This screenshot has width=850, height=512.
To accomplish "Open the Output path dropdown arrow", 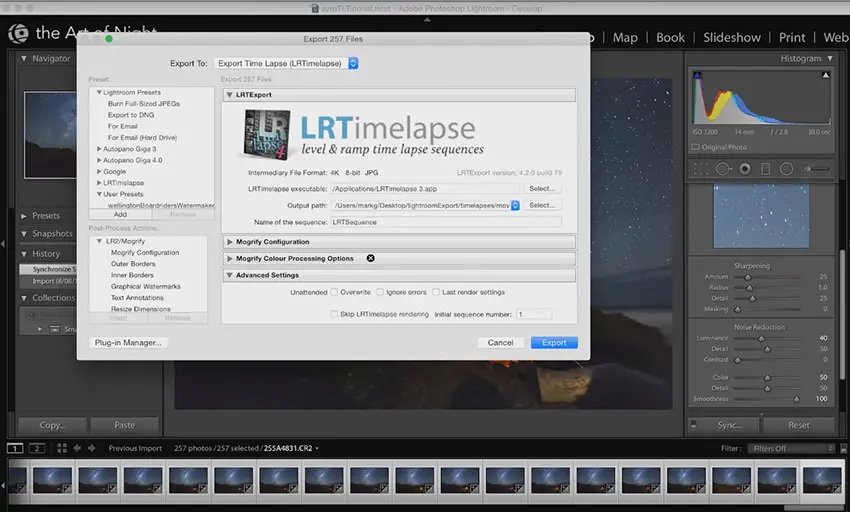I will (x=515, y=205).
